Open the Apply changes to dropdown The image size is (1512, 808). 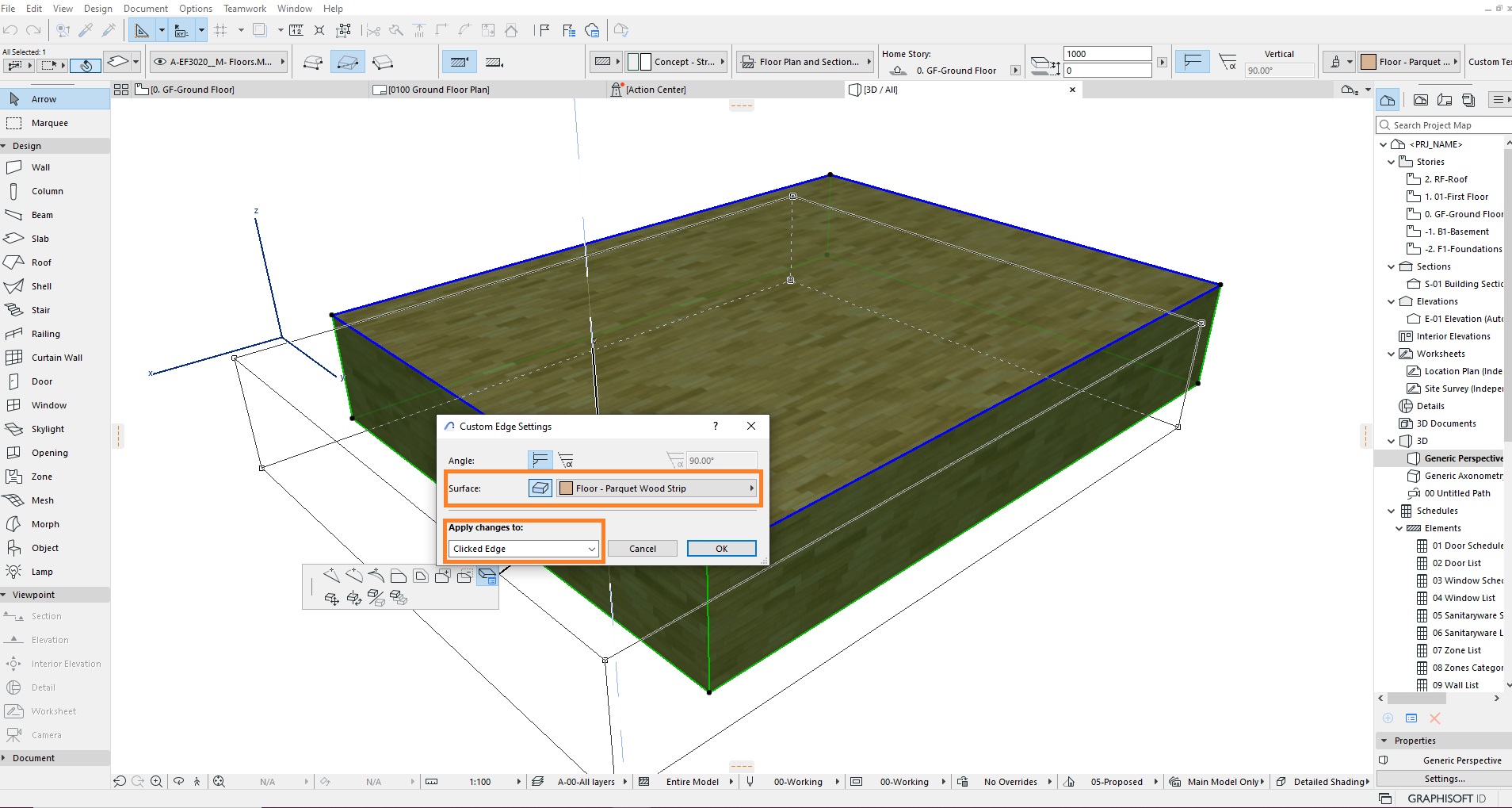[524, 549]
